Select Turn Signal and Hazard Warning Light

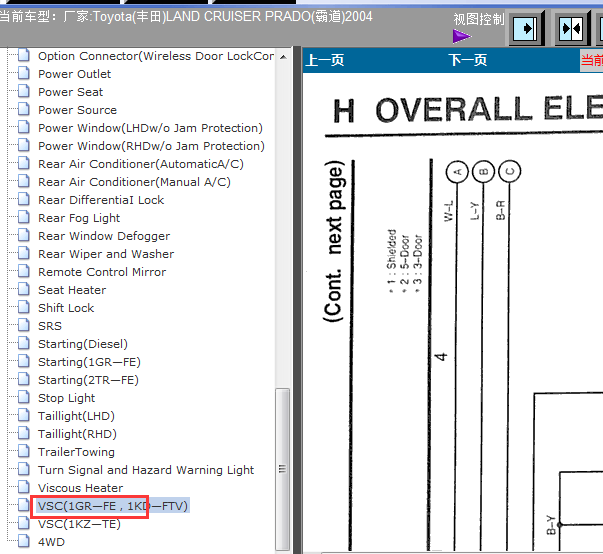146,470
